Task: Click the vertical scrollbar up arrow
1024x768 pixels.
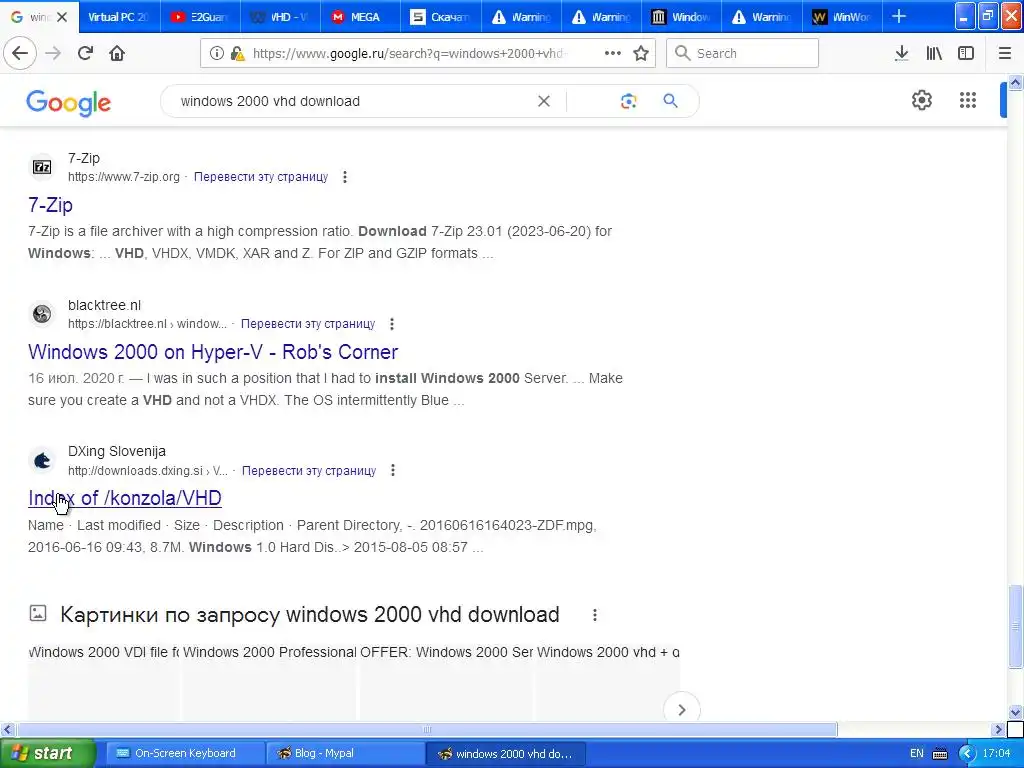Action: click(x=1015, y=82)
